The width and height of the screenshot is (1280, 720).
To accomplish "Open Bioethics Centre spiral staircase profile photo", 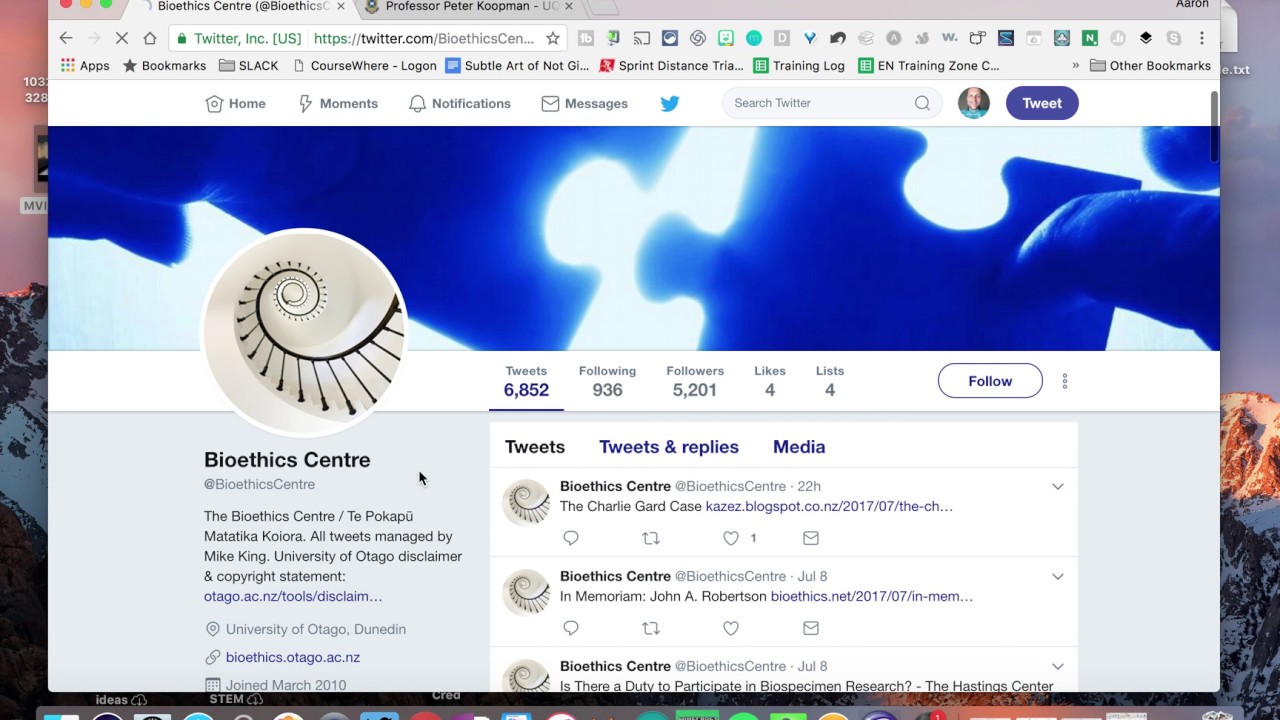I will click(x=305, y=331).
